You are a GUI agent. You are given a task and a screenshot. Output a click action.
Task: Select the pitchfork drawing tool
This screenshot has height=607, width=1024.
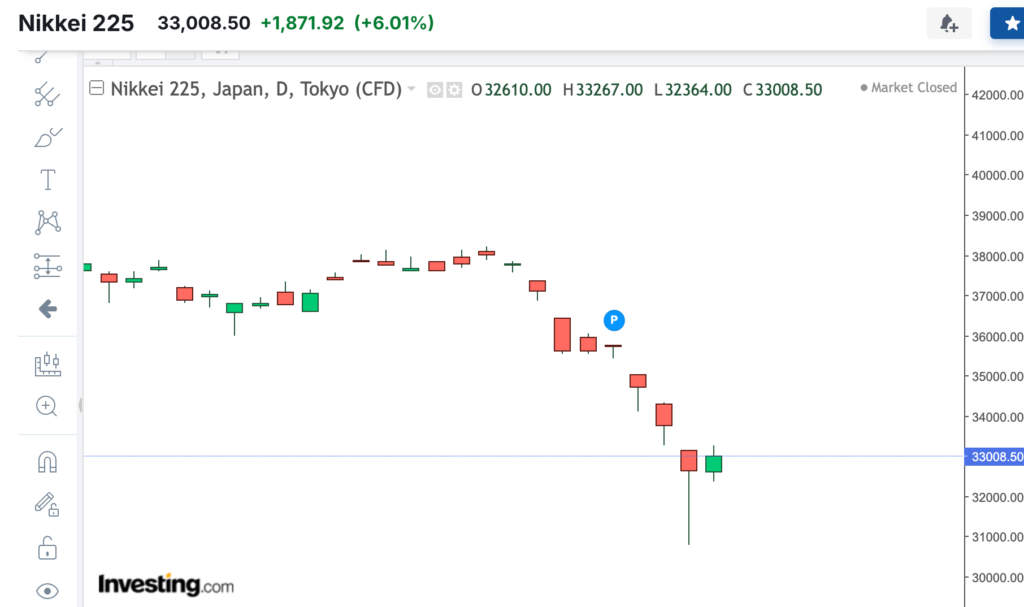point(47,95)
